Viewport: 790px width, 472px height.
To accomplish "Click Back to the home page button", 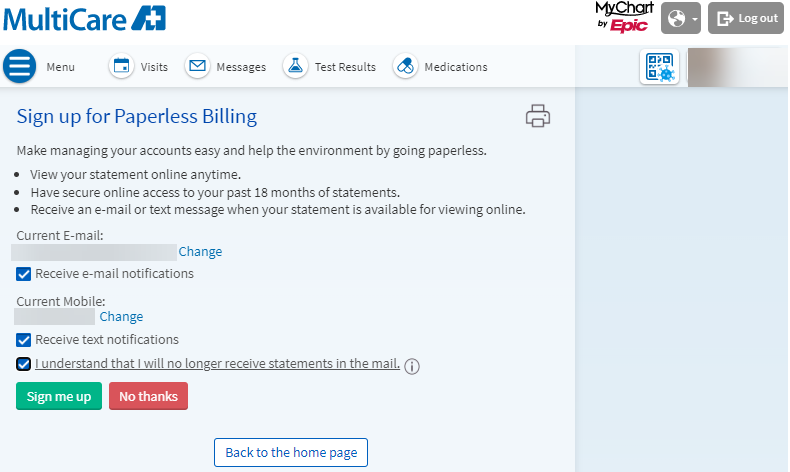I will point(291,452).
